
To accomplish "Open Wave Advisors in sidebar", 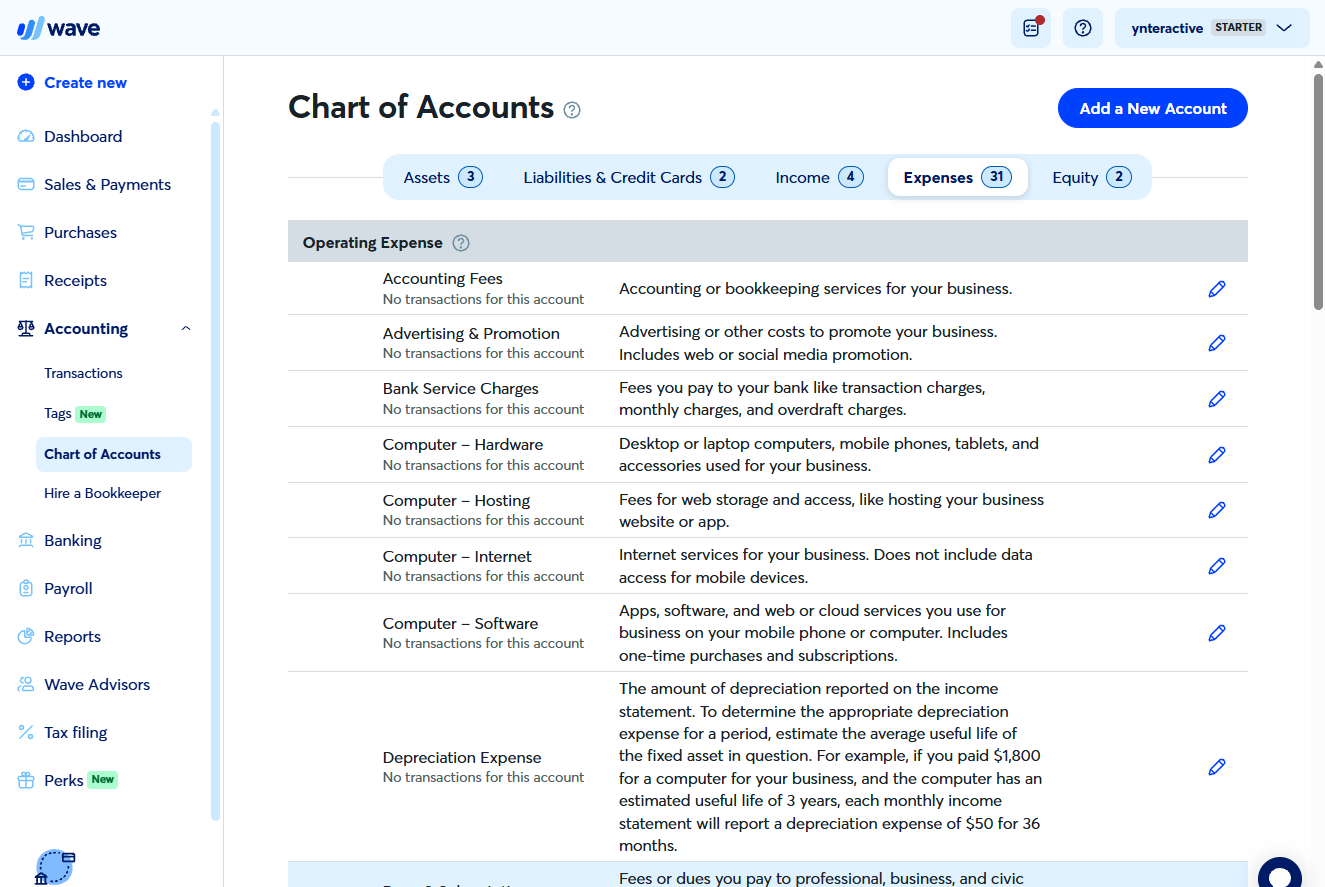I will point(97,685).
